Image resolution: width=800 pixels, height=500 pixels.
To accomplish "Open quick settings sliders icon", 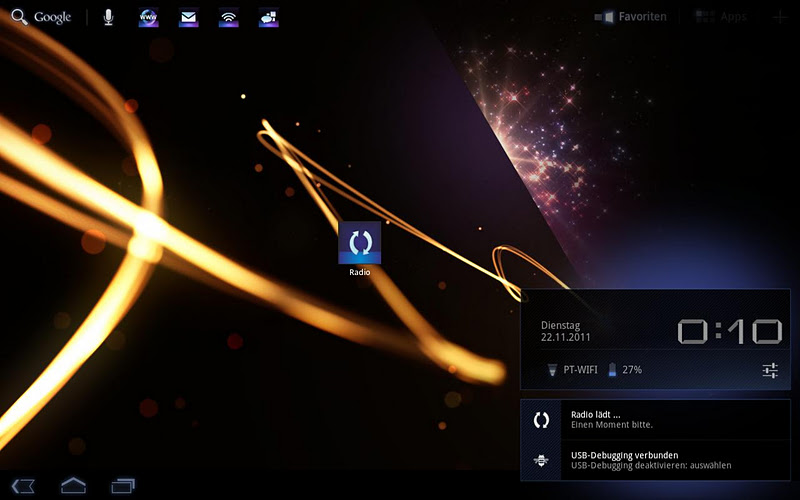I will pyautogui.click(x=770, y=370).
